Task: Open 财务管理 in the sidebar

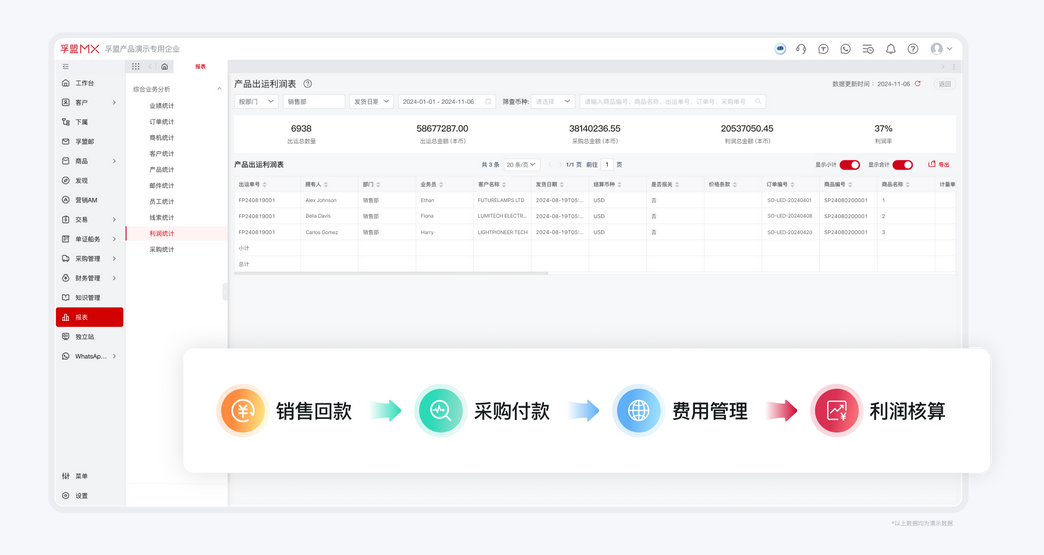Action: [x=88, y=278]
